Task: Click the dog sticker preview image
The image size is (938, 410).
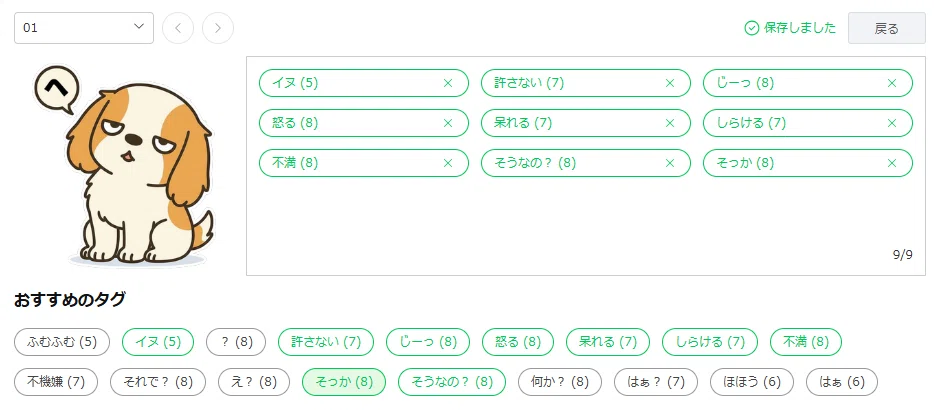Action: (x=123, y=165)
